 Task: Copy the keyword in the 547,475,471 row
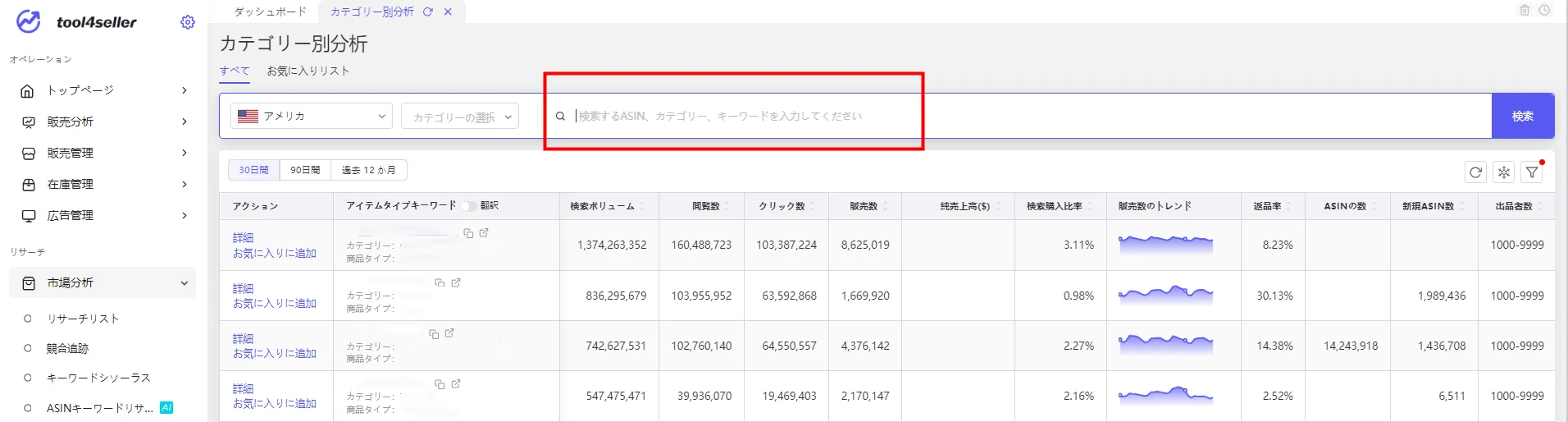[x=440, y=384]
